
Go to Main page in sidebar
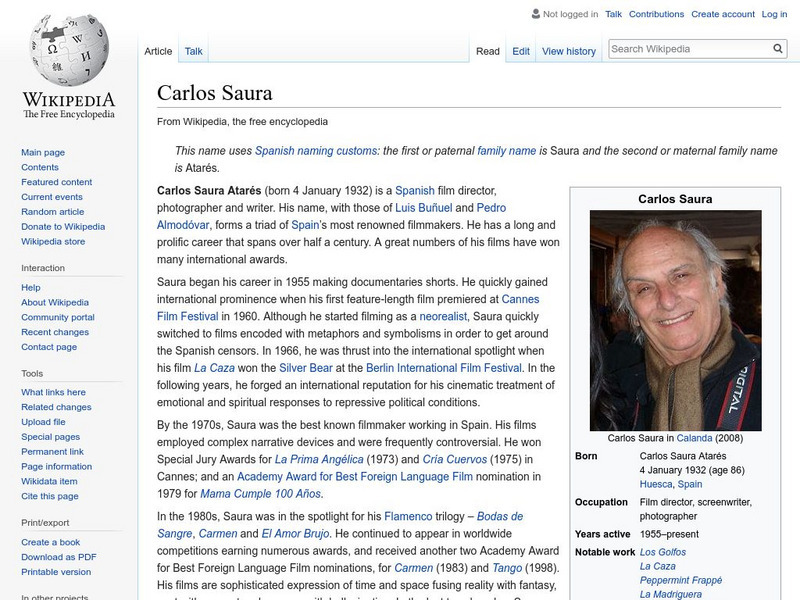pos(43,152)
